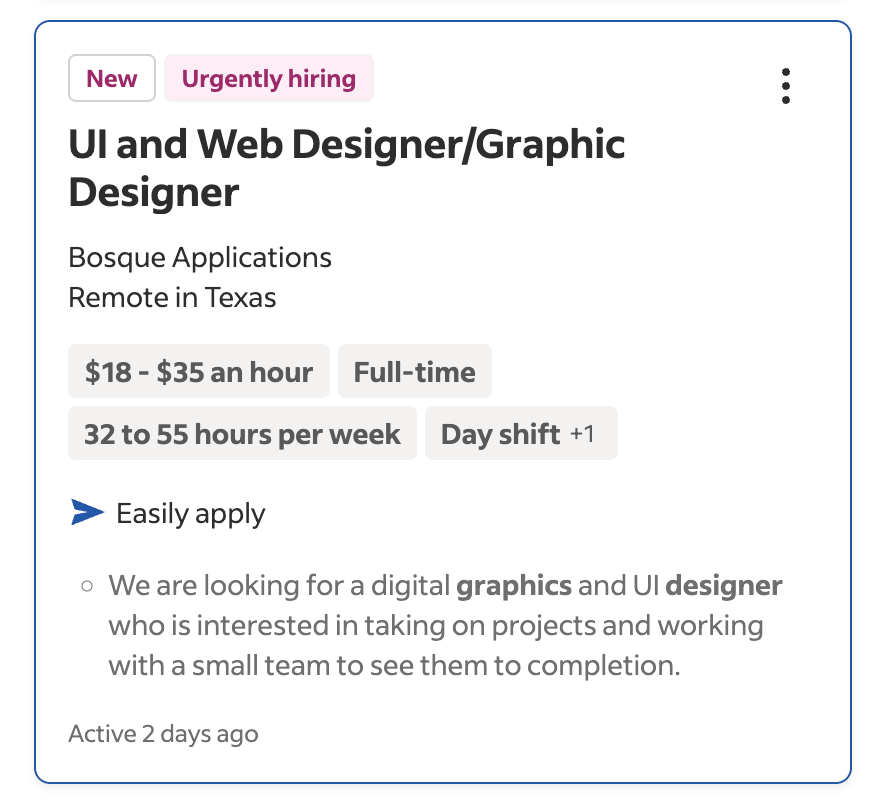Click the New badge

tap(112, 79)
